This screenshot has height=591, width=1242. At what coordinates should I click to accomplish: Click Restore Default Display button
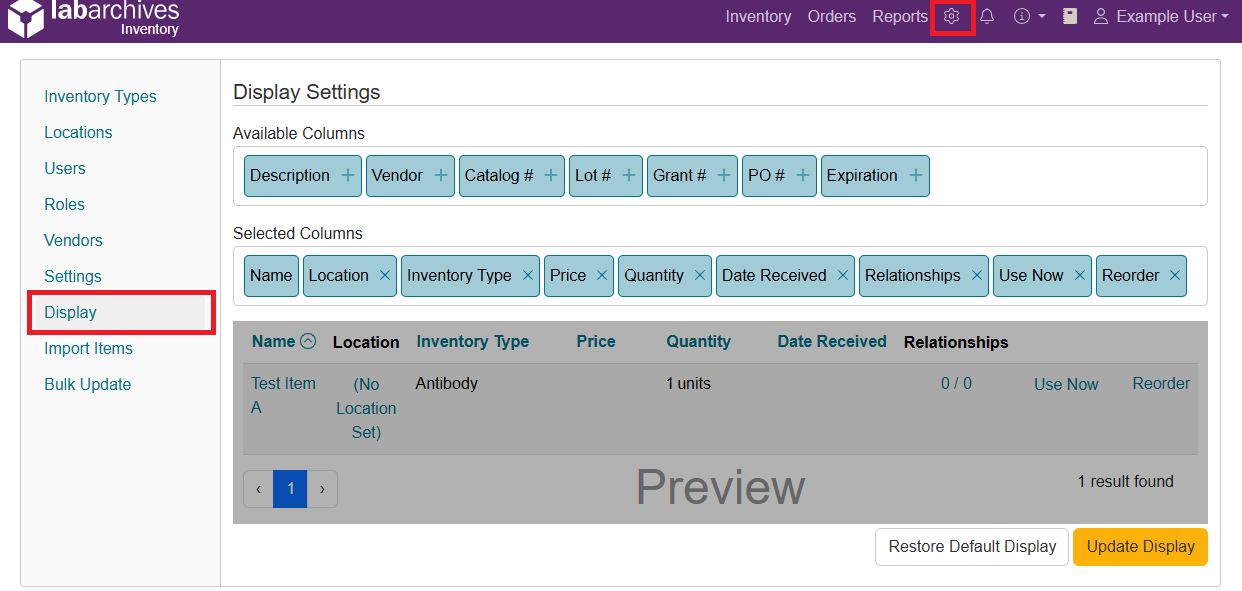point(972,547)
